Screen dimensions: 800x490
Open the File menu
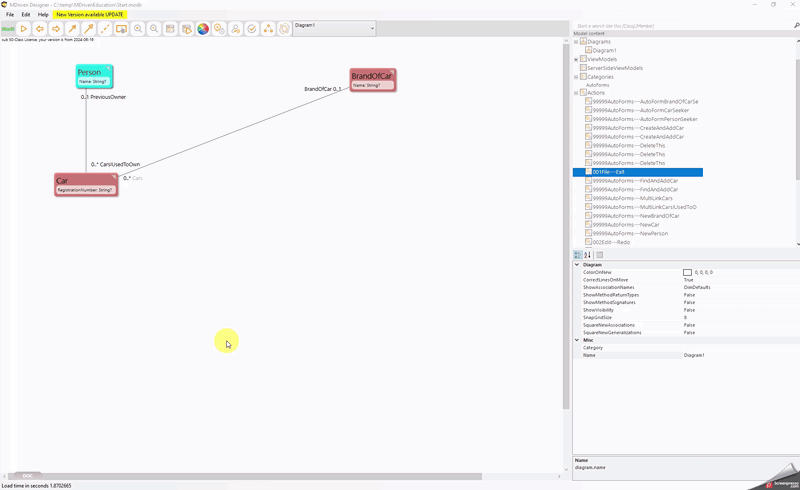(x=10, y=15)
